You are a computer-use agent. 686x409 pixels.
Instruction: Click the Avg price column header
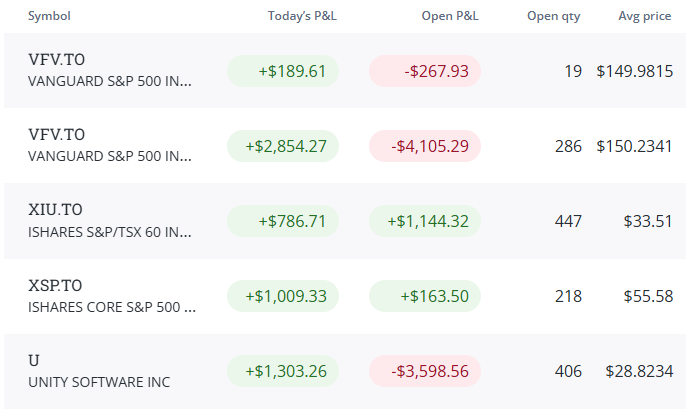644,16
